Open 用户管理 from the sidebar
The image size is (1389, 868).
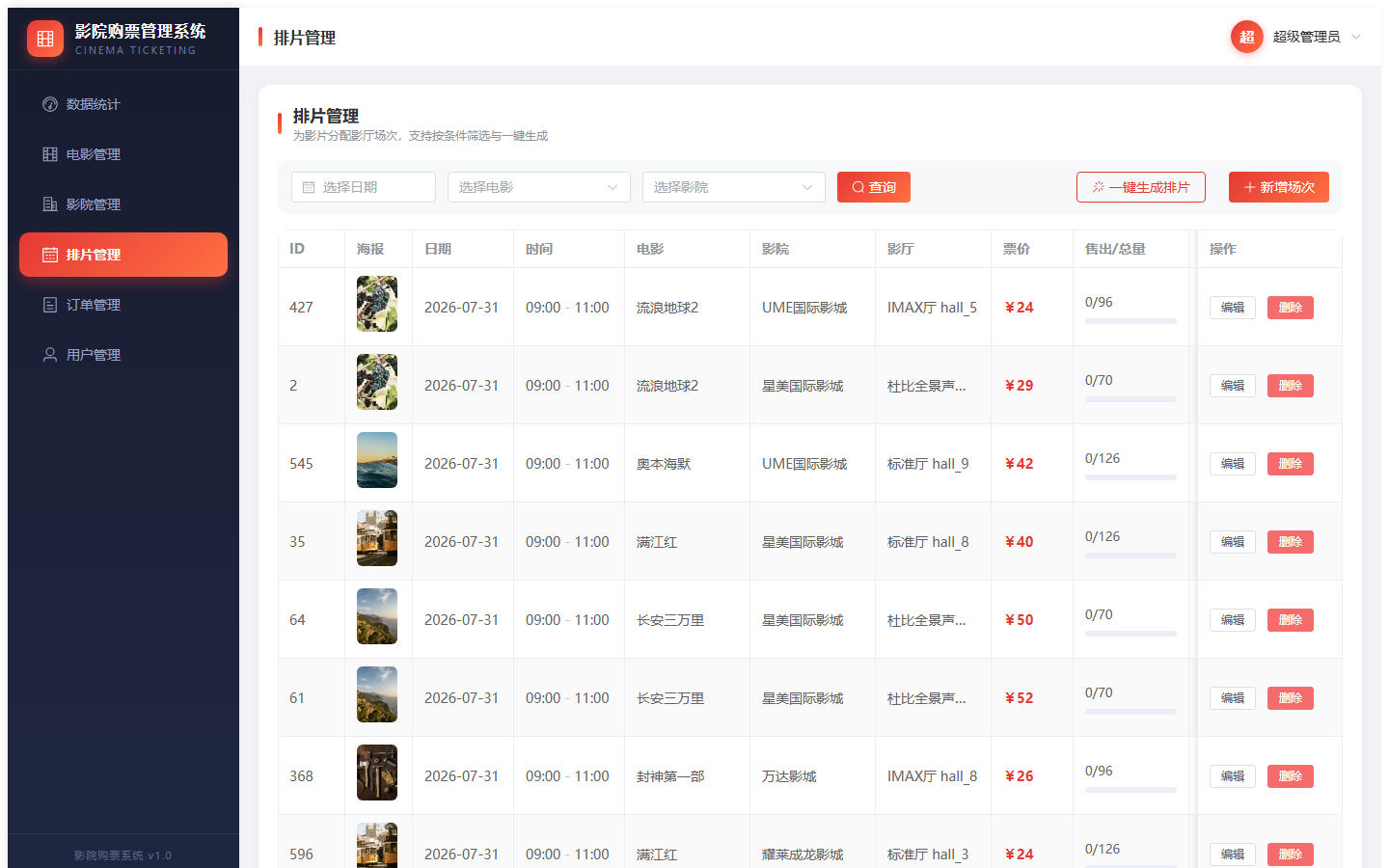pyautogui.click(x=123, y=355)
